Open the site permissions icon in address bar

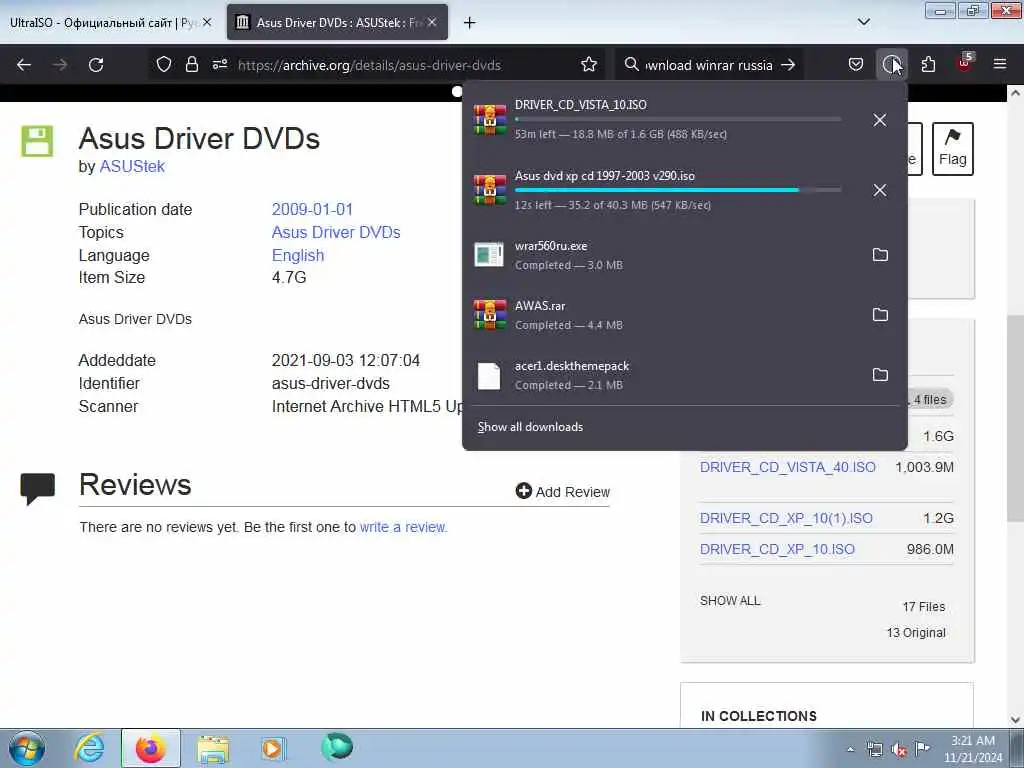(219, 65)
